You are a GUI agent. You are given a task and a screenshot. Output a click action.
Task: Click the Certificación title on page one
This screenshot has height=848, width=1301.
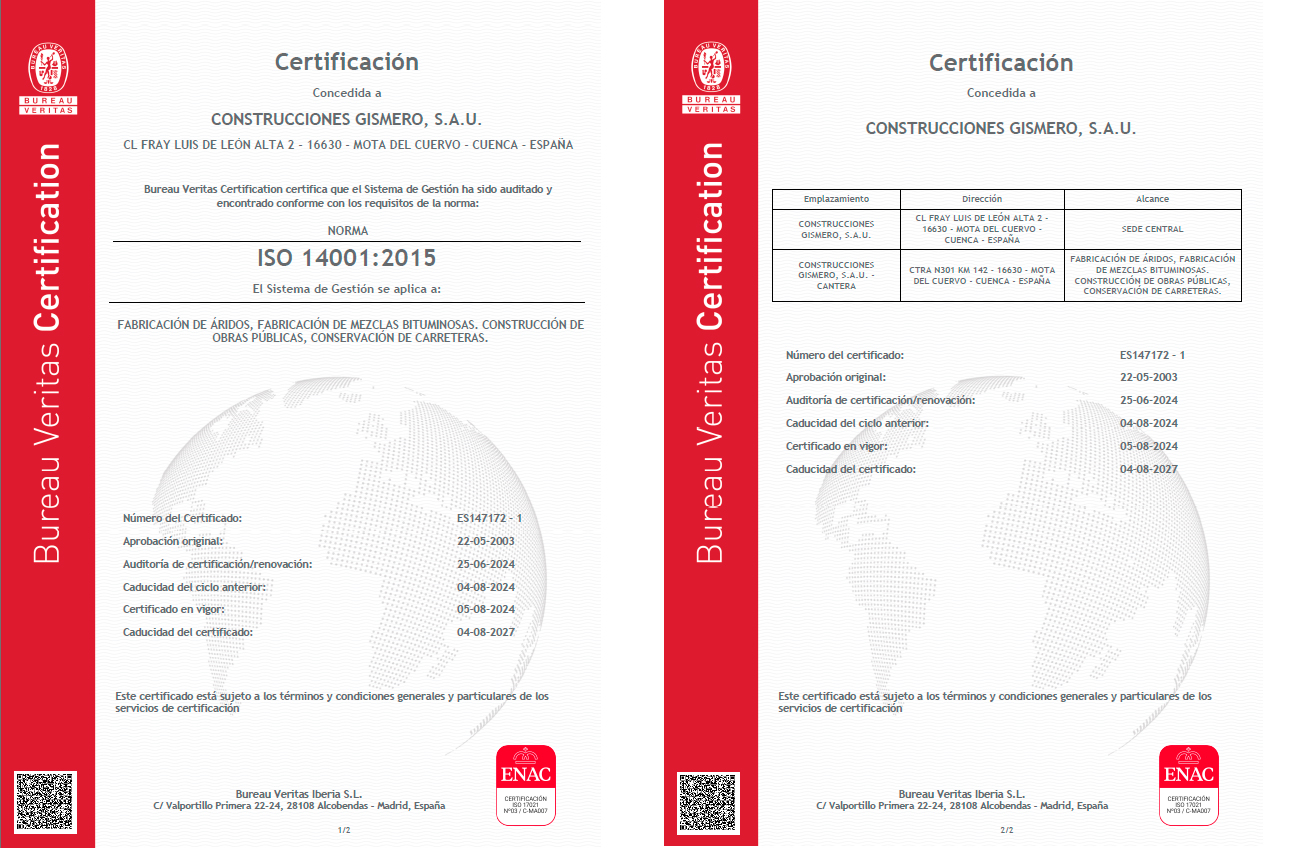347,62
